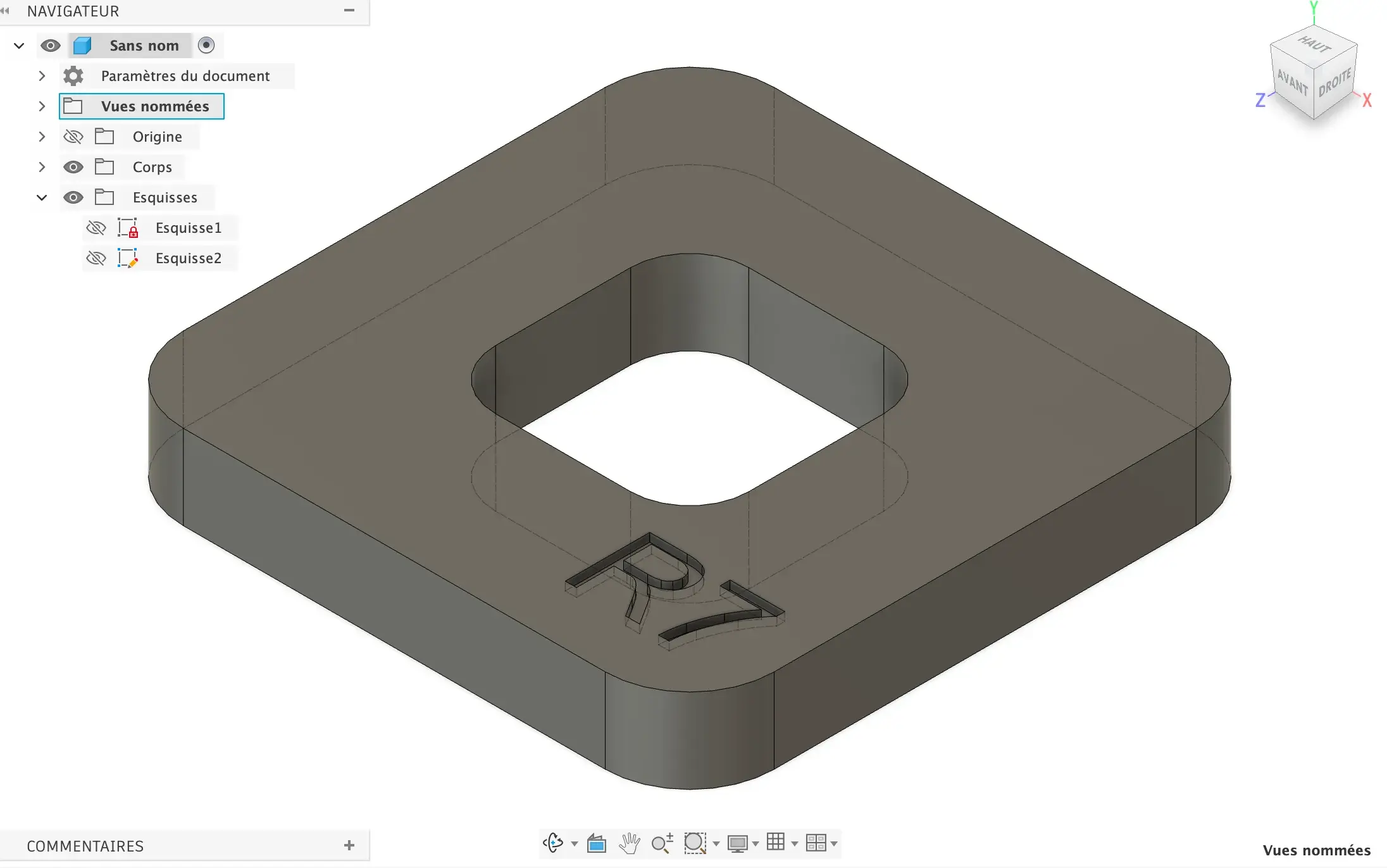Select the Pan hand tool
This screenshot has height=868, width=1387.
(630, 843)
